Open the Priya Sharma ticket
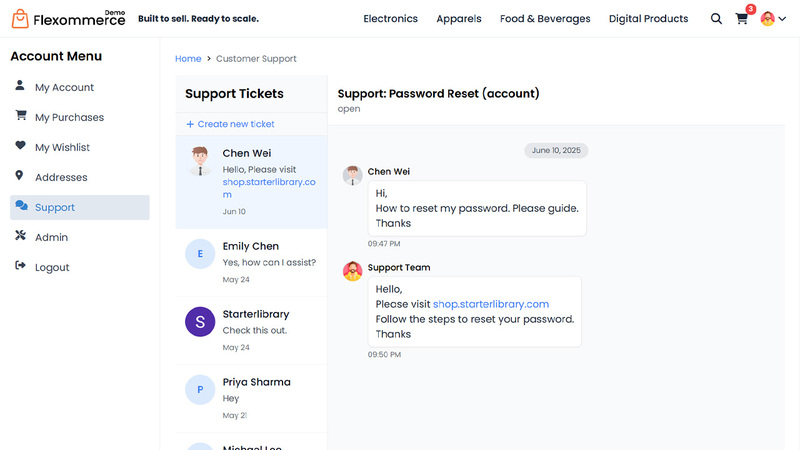800x450 pixels. coord(252,398)
